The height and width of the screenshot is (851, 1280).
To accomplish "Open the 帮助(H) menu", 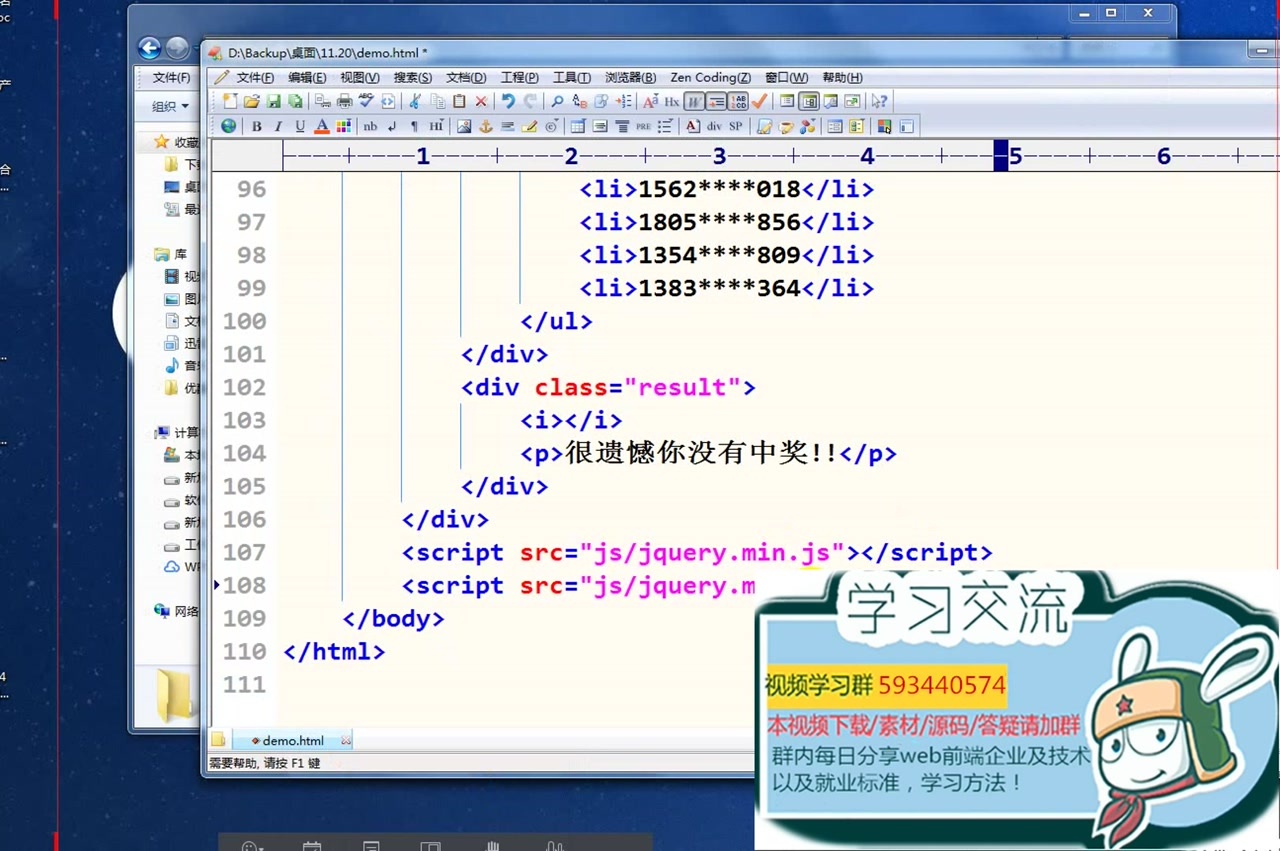I will (843, 77).
